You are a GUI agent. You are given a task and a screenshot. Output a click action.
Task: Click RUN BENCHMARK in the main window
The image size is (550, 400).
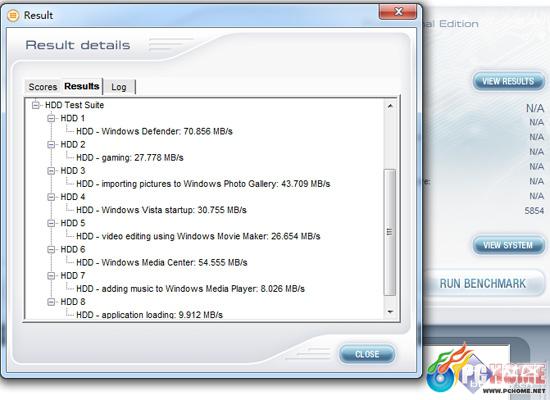tap(483, 284)
